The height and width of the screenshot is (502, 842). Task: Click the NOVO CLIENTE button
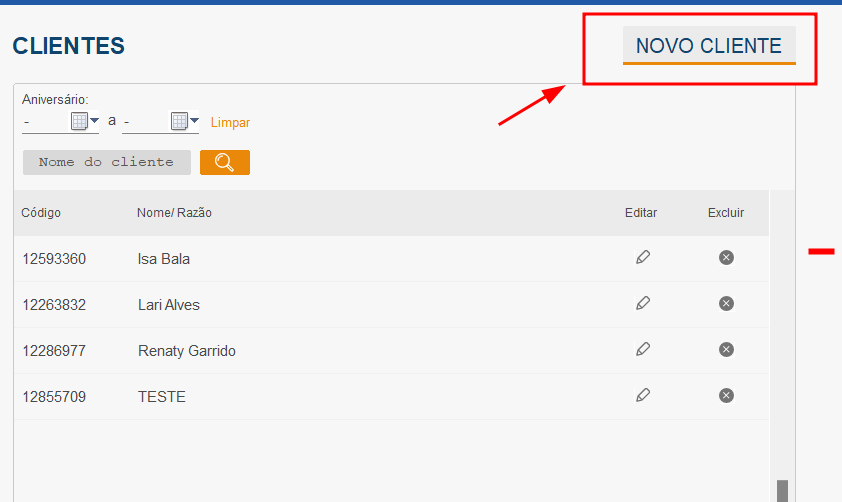tap(709, 46)
